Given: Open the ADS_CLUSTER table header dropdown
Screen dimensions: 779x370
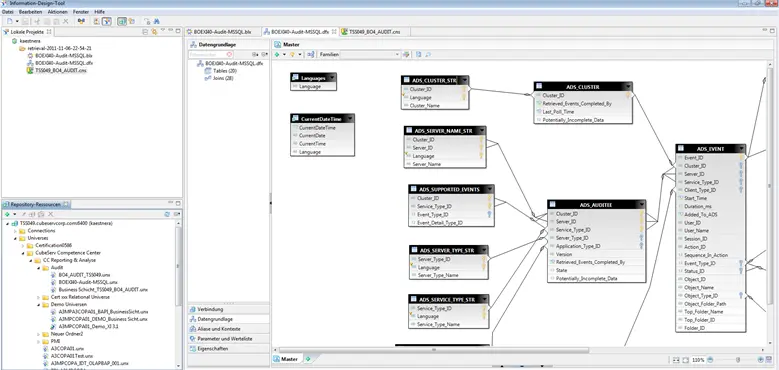Looking at the screenshot, I should pos(627,87).
